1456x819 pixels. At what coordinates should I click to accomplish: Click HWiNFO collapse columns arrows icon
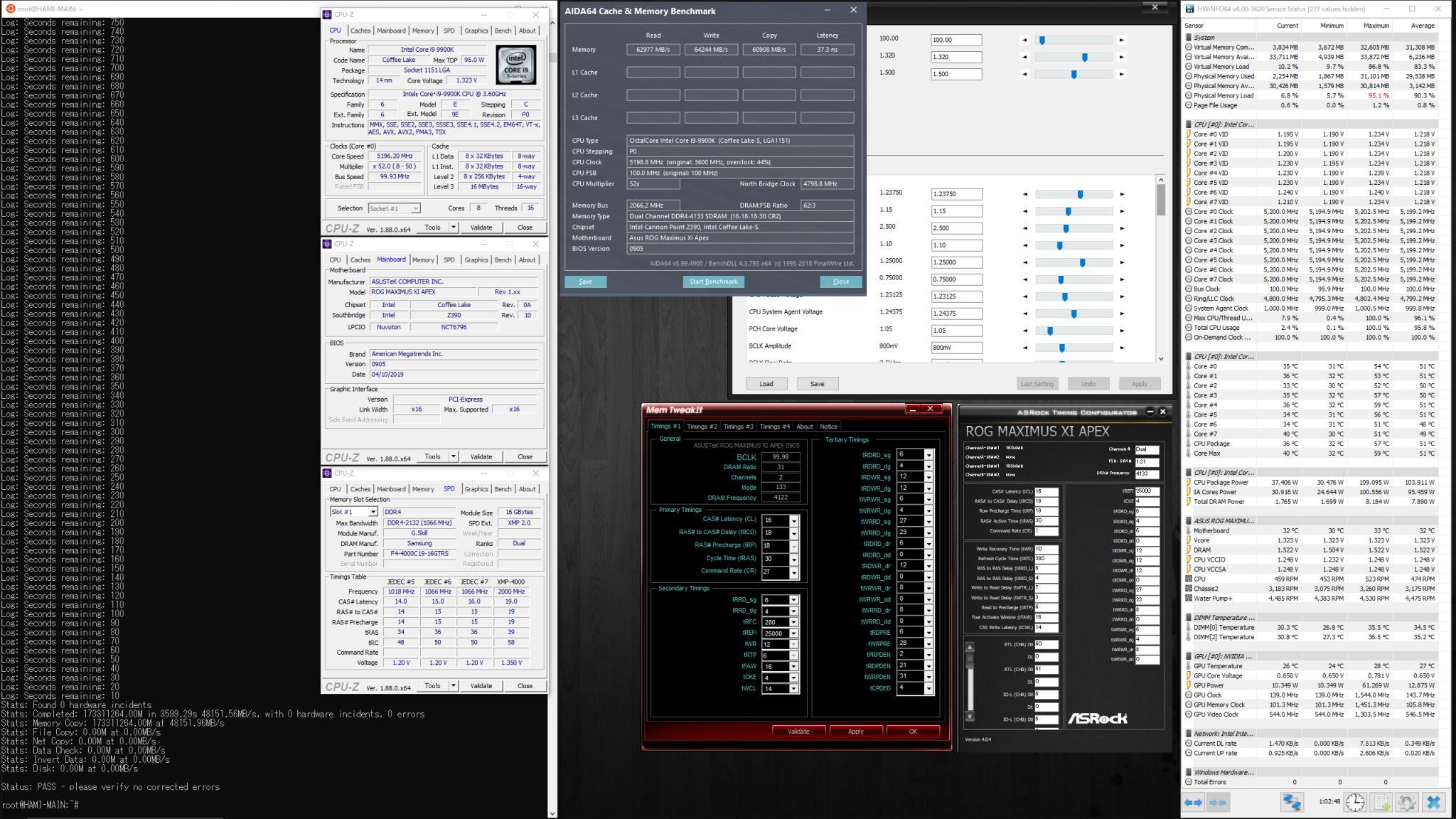(x=1218, y=803)
